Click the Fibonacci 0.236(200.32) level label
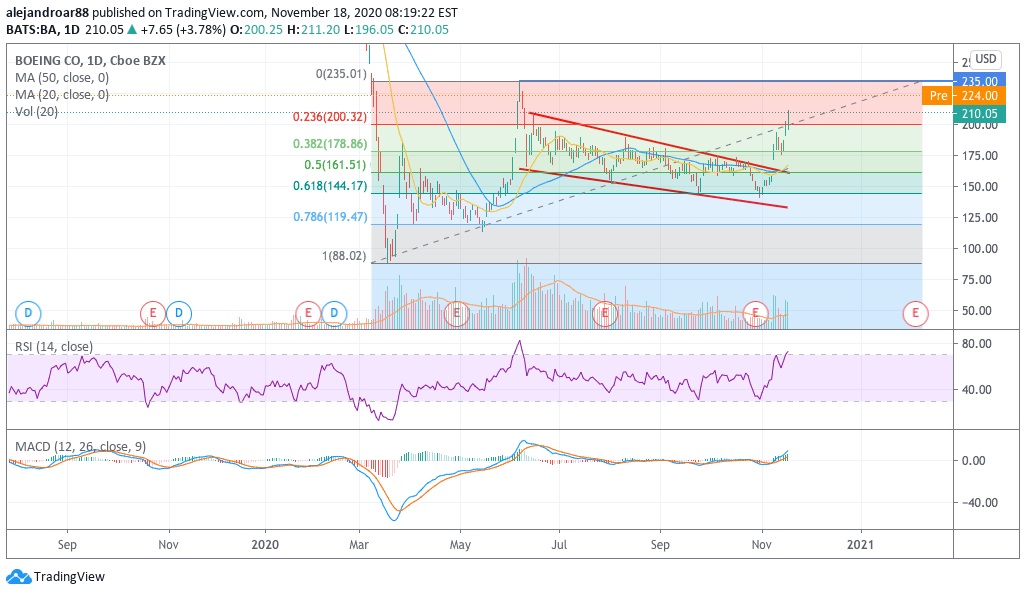This screenshot has width=1026, height=595. pyautogui.click(x=330, y=117)
